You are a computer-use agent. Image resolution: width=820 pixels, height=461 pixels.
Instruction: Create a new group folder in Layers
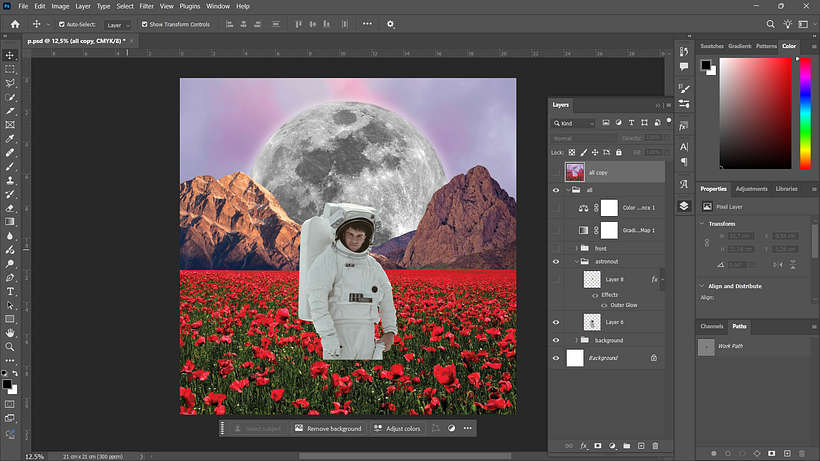click(x=627, y=446)
